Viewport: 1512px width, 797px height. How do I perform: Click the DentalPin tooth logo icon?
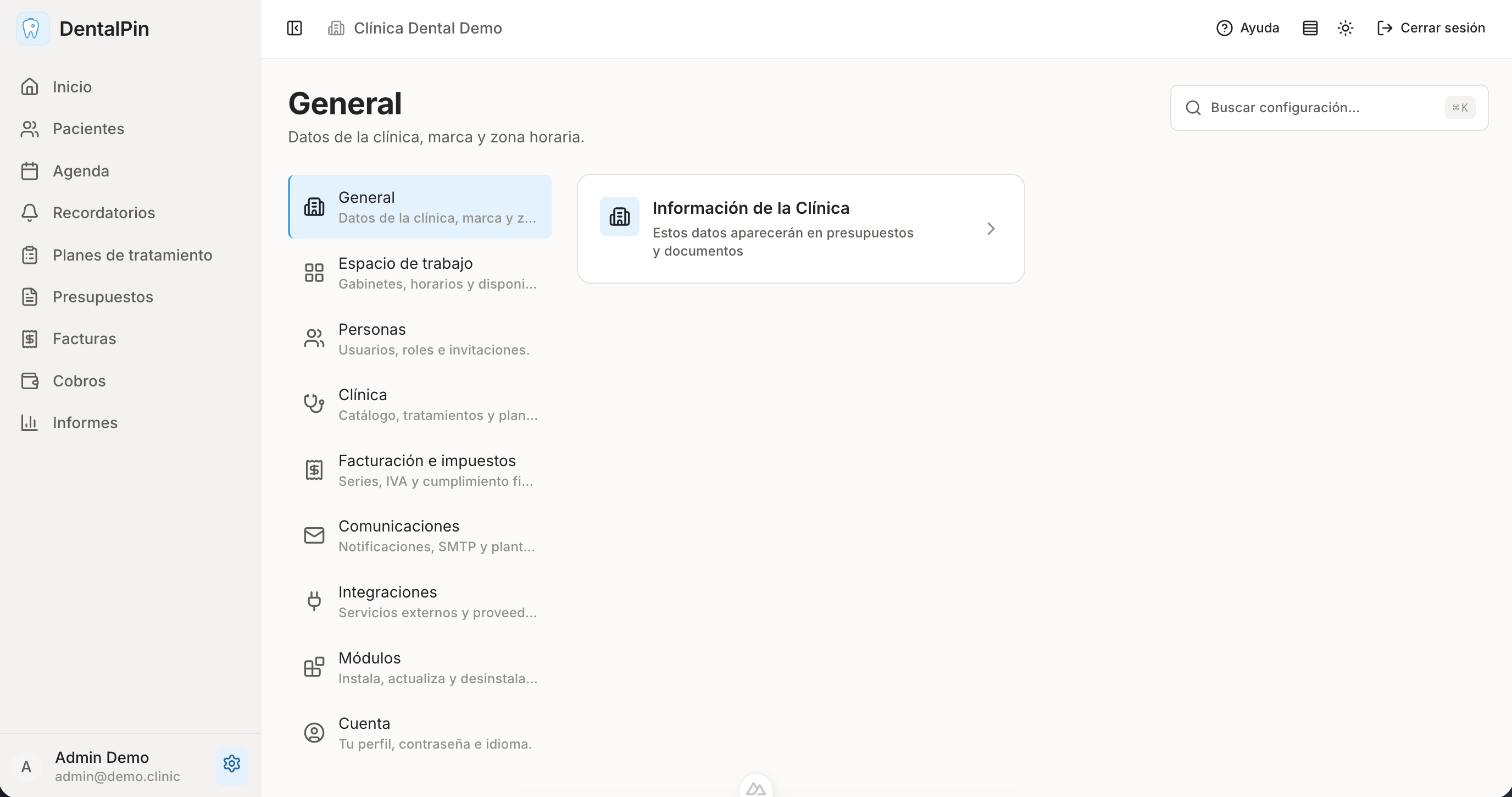[x=32, y=28]
